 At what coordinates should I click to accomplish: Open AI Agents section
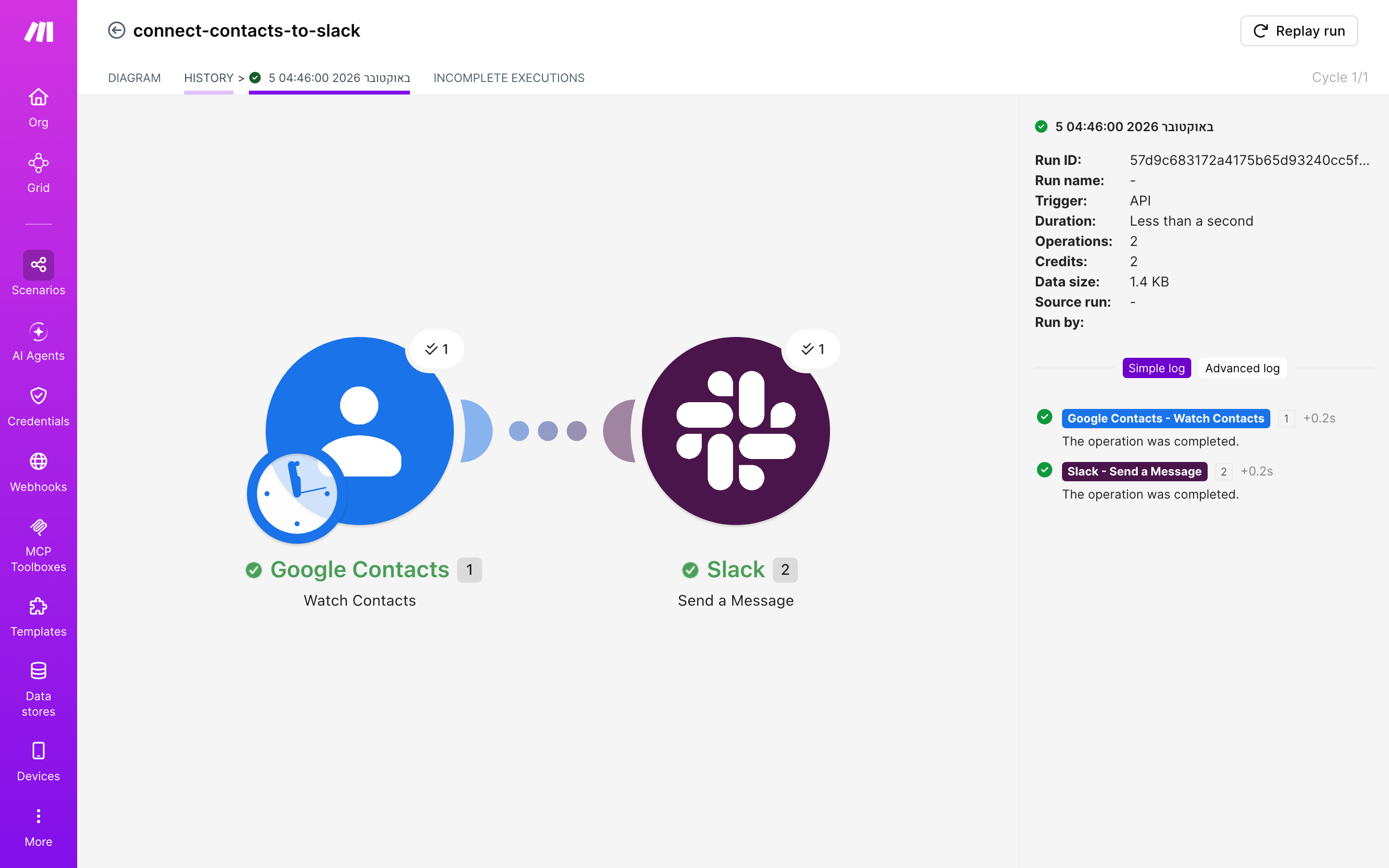pyautogui.click(x=39, y=341)
